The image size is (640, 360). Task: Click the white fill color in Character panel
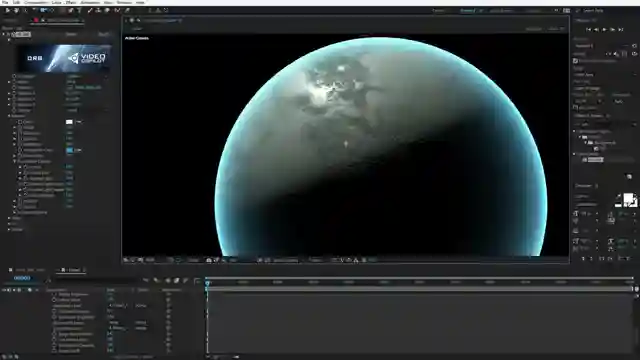628,199
